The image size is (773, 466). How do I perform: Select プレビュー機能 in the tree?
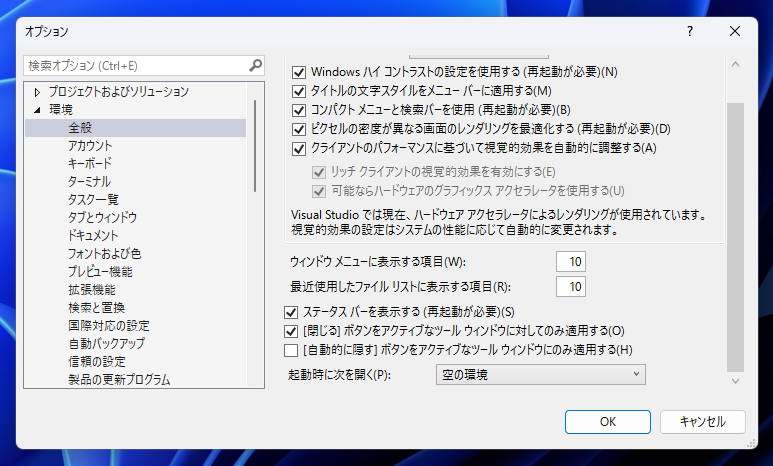(x=100, y=272)
